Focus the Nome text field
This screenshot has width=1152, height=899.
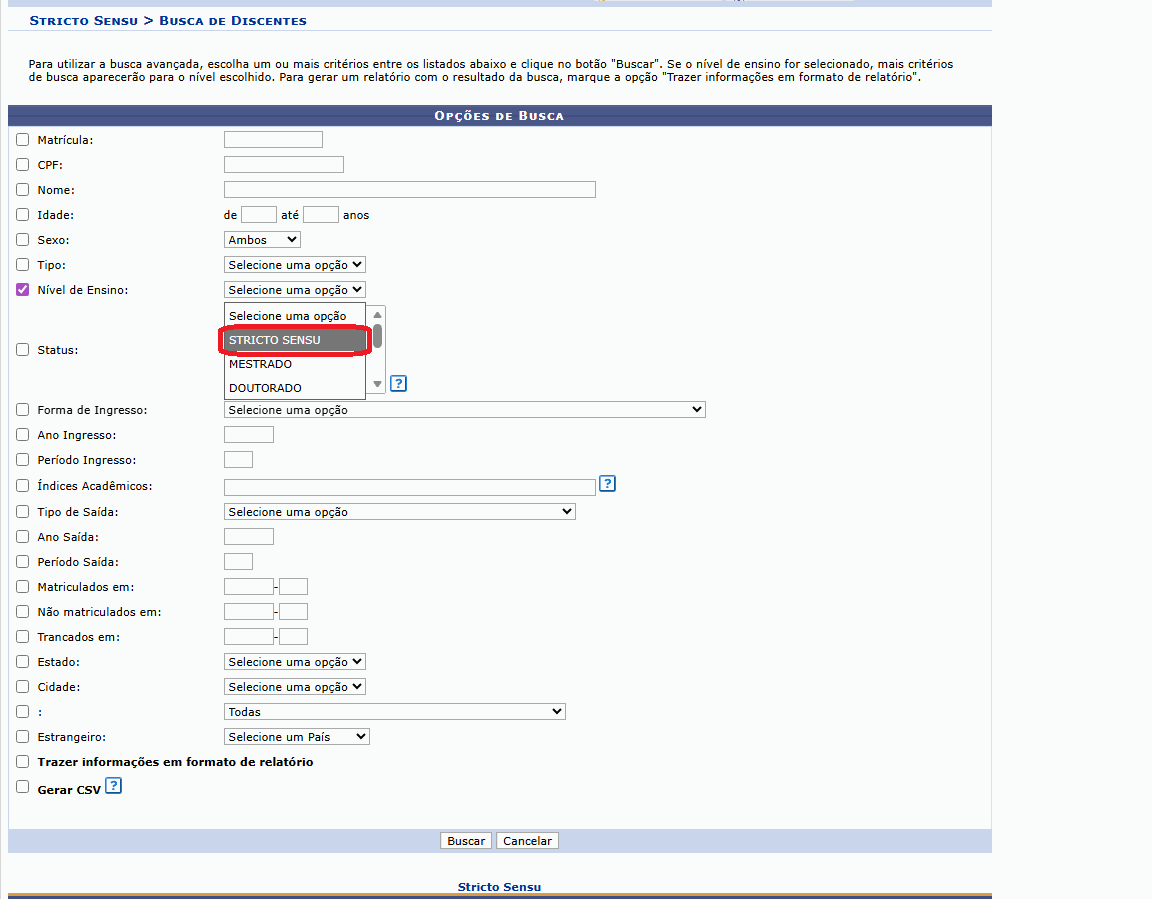tap(409, 190)
